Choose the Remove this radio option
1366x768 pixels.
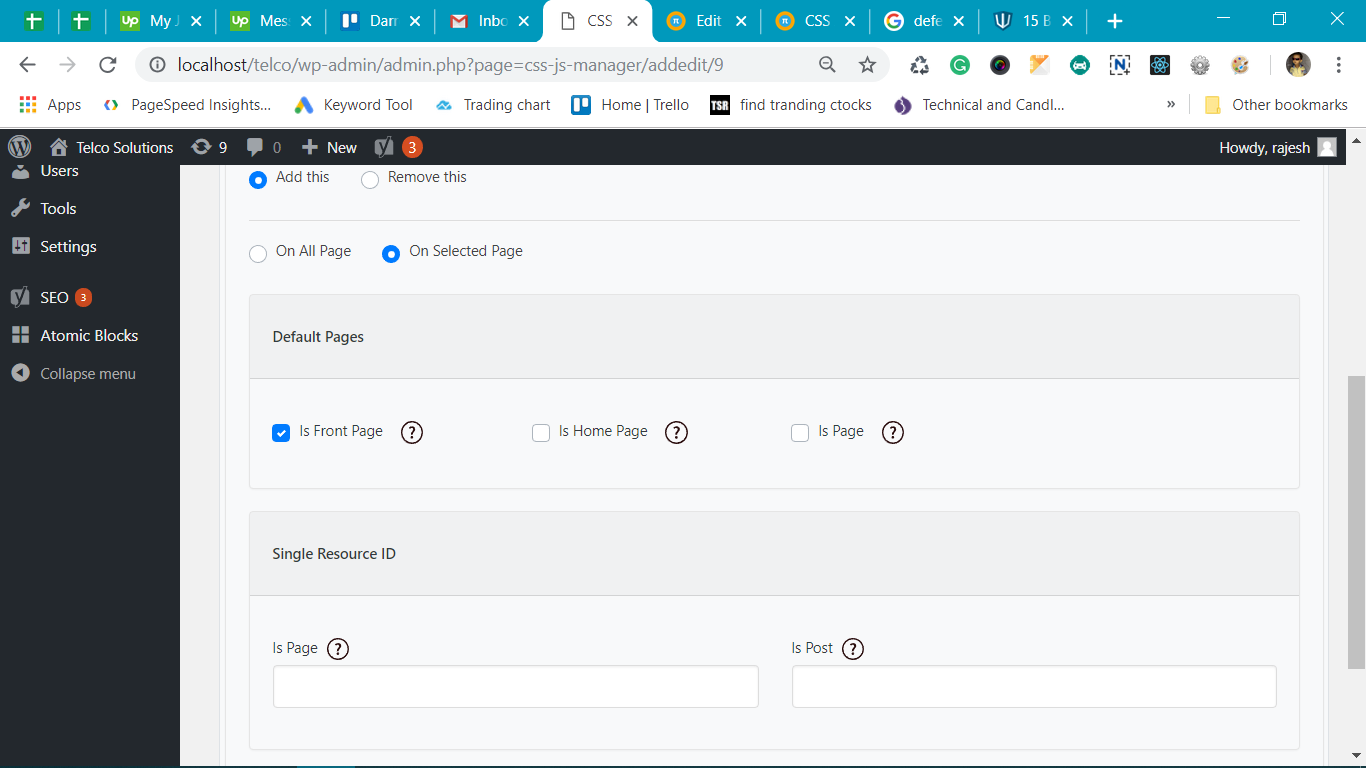[370, 180]
